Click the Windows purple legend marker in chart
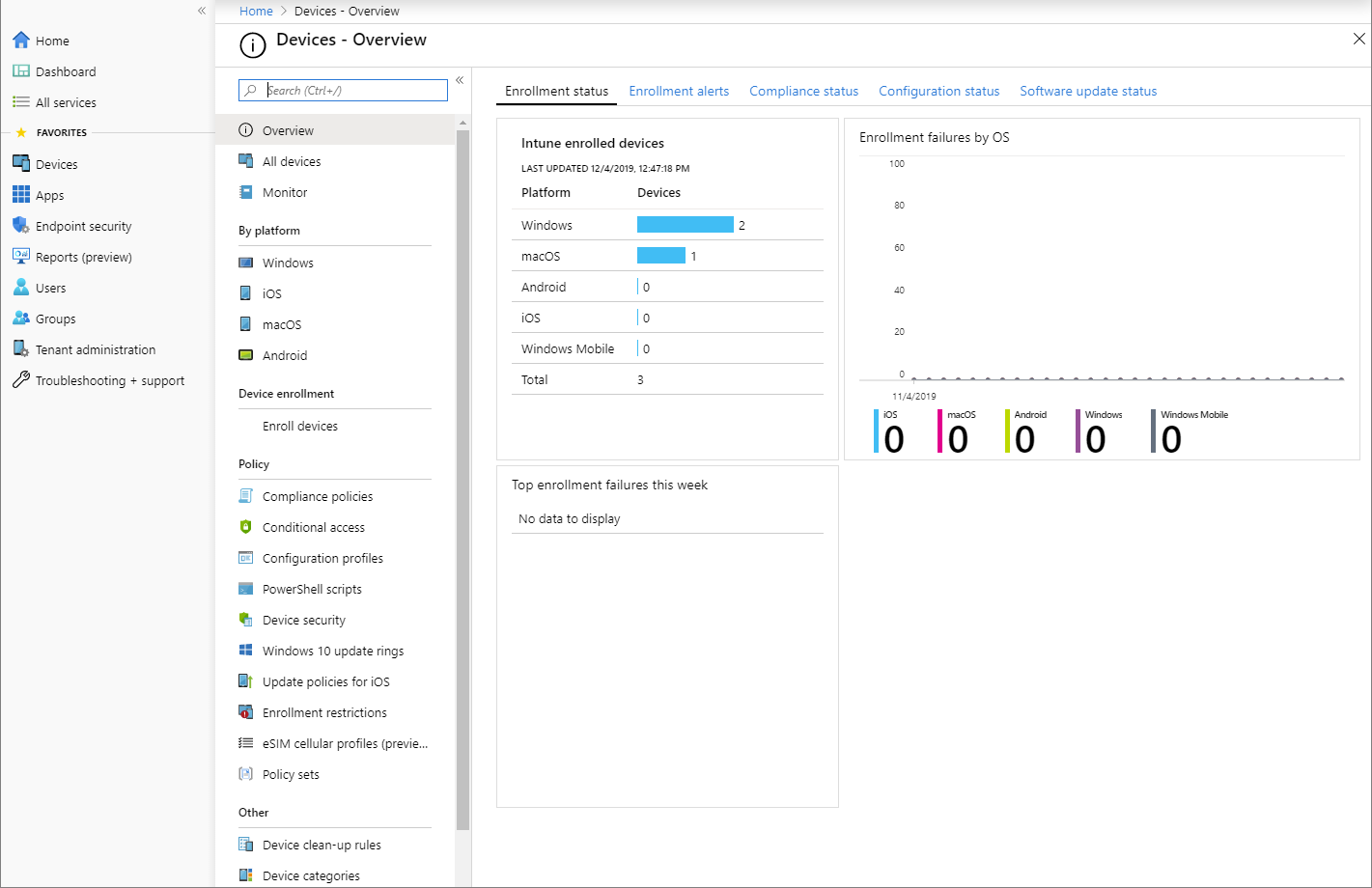The image size is (1372, 888). pyautogui.click(x=1078, y=431)
